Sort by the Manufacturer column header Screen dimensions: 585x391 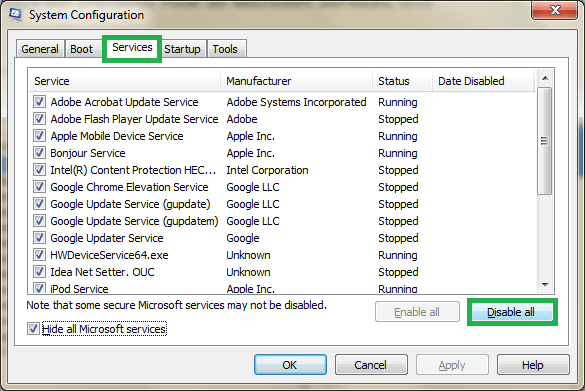click(x=297, y=81)
